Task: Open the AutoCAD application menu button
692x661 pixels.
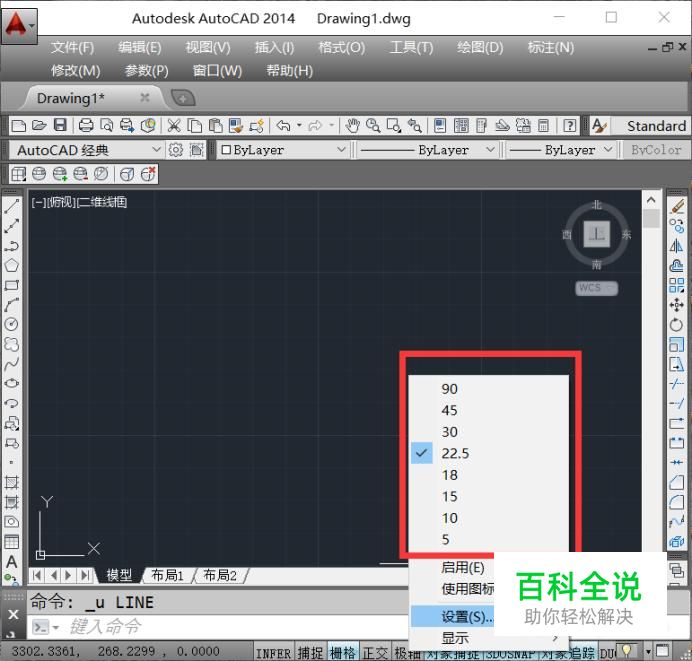Action: tap(19, 26)
